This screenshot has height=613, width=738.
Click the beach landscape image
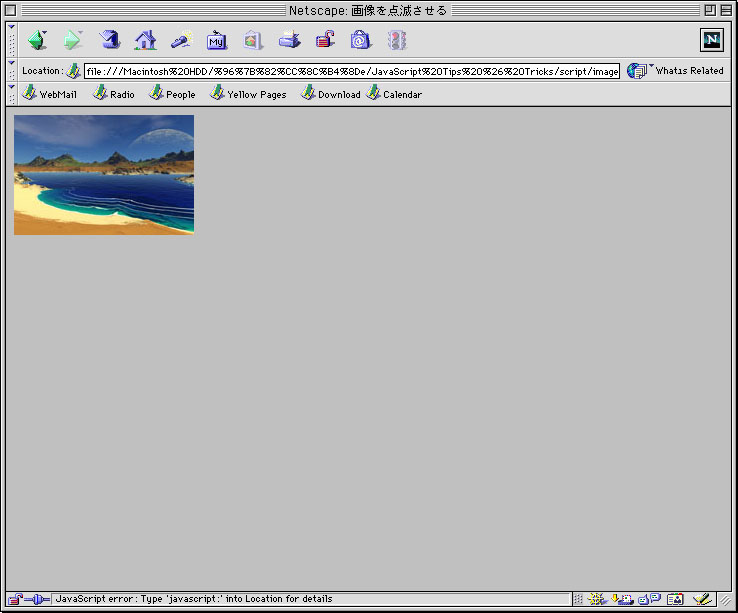104,175
